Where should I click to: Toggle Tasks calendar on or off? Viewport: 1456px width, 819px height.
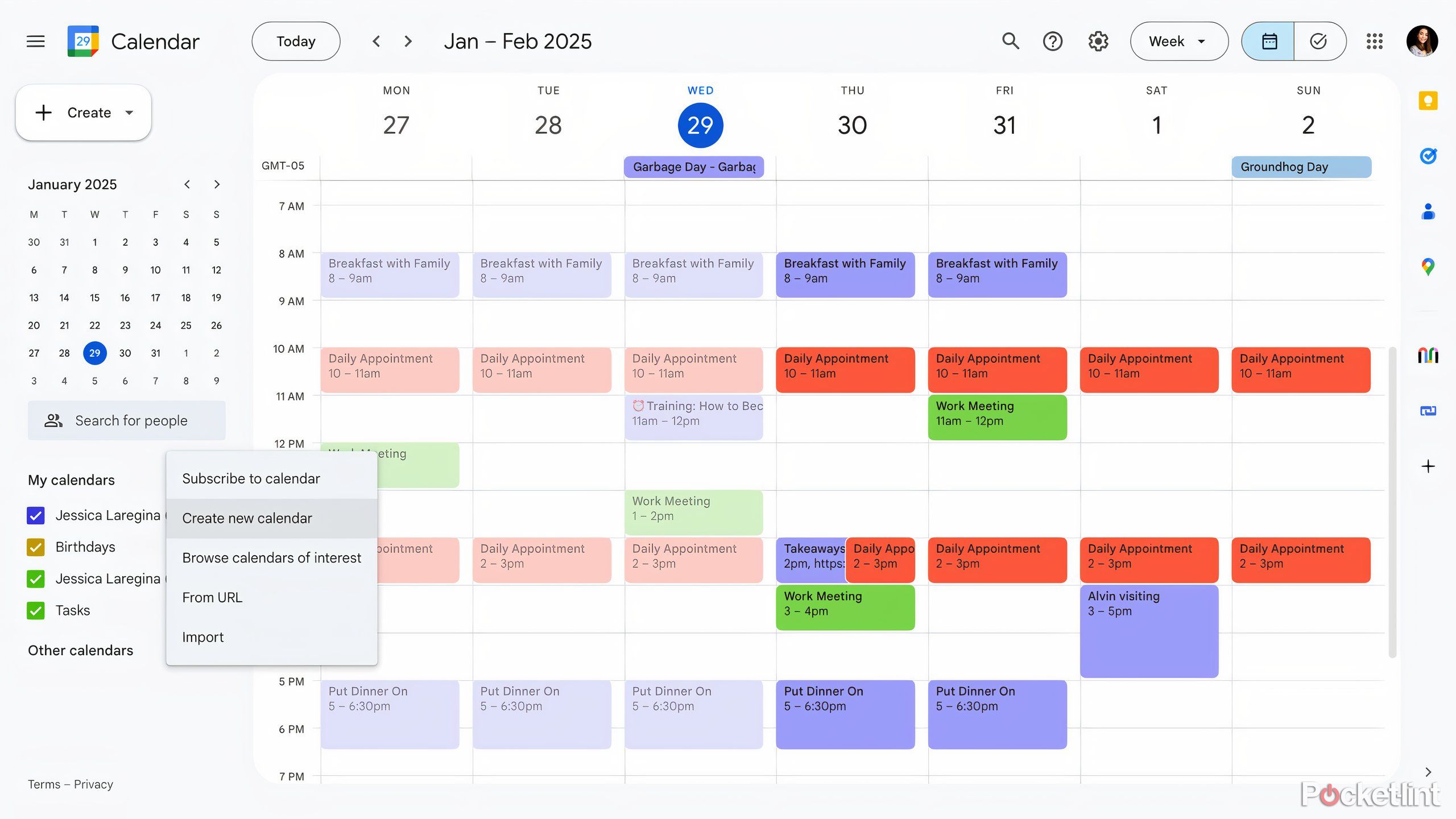pyautogui.click(x=36, y=610)
